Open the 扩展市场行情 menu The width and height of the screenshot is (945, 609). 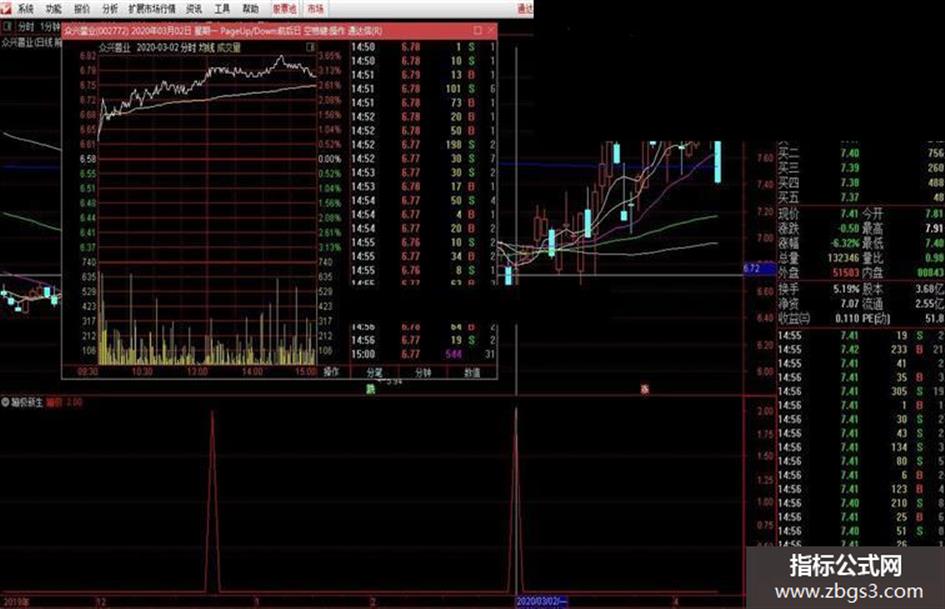[x=152, y=8]
